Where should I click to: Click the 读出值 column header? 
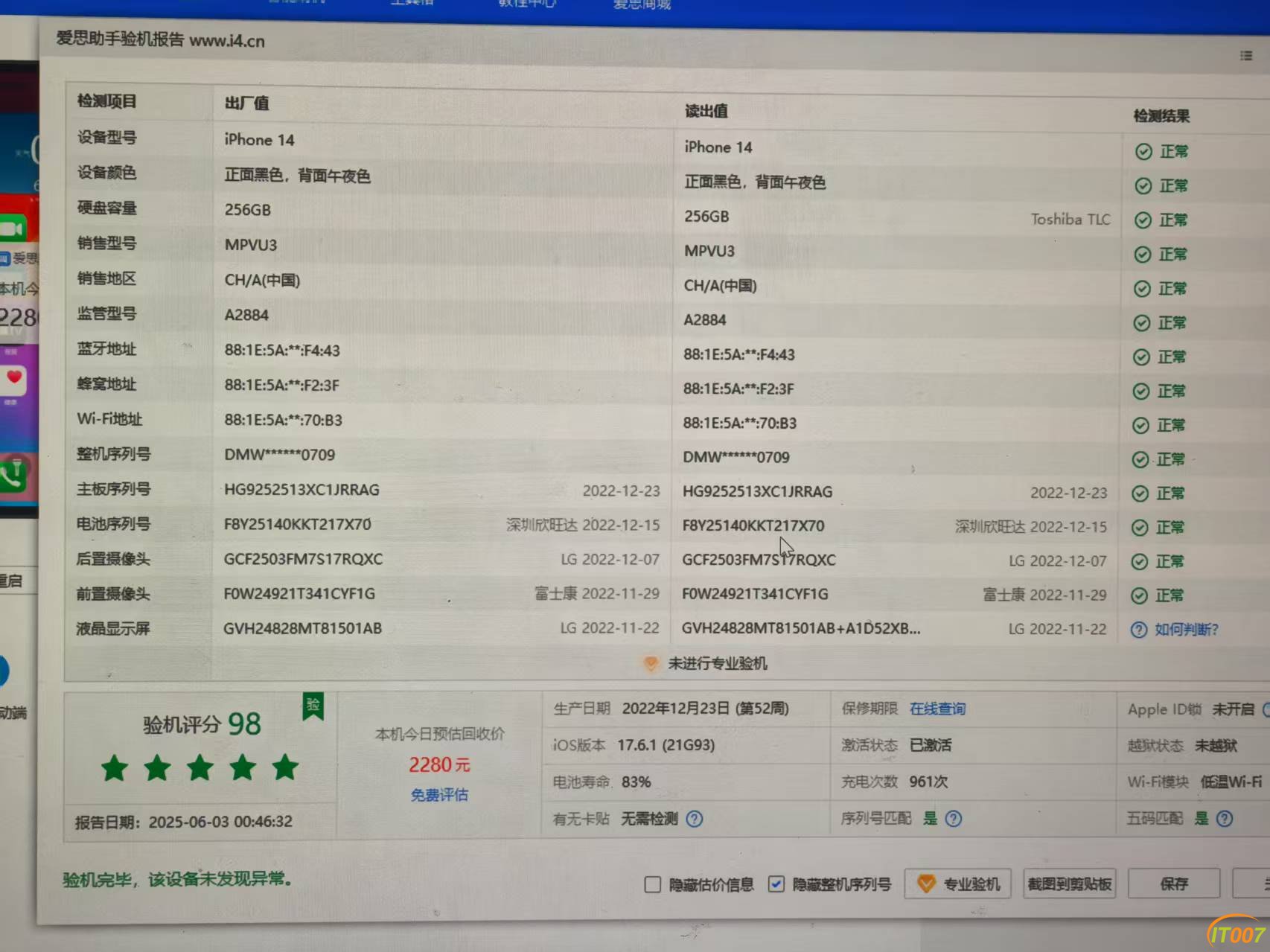(706, 112)
